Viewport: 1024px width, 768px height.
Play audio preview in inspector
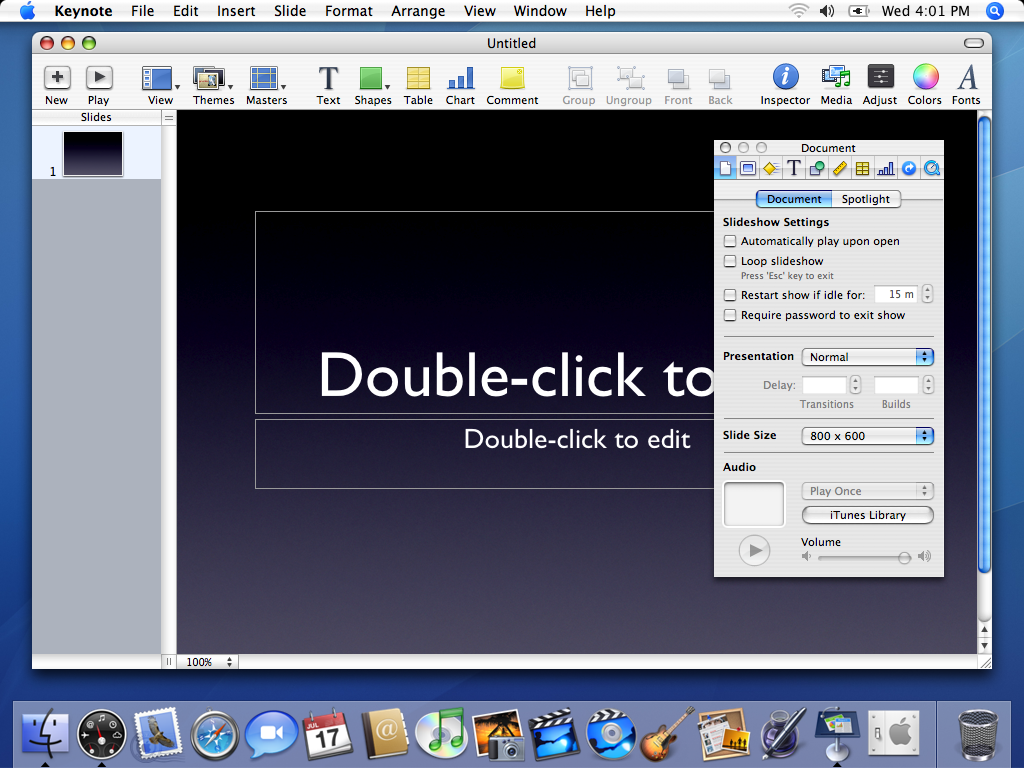pos(754,551)
